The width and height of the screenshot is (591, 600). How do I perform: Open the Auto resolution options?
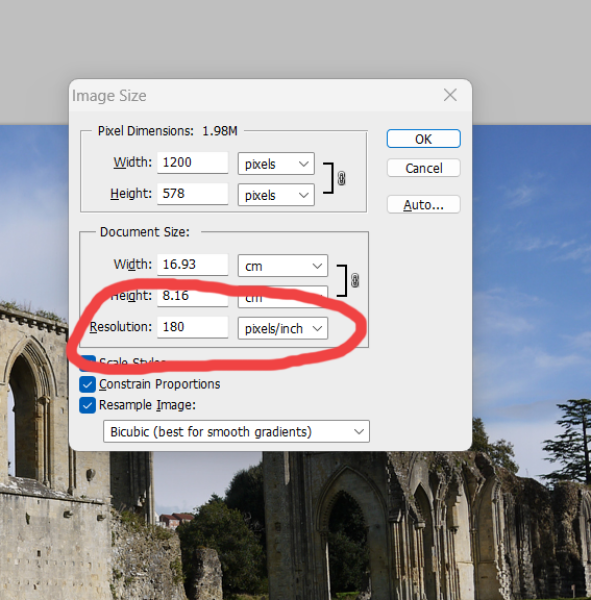coord(423,205)
